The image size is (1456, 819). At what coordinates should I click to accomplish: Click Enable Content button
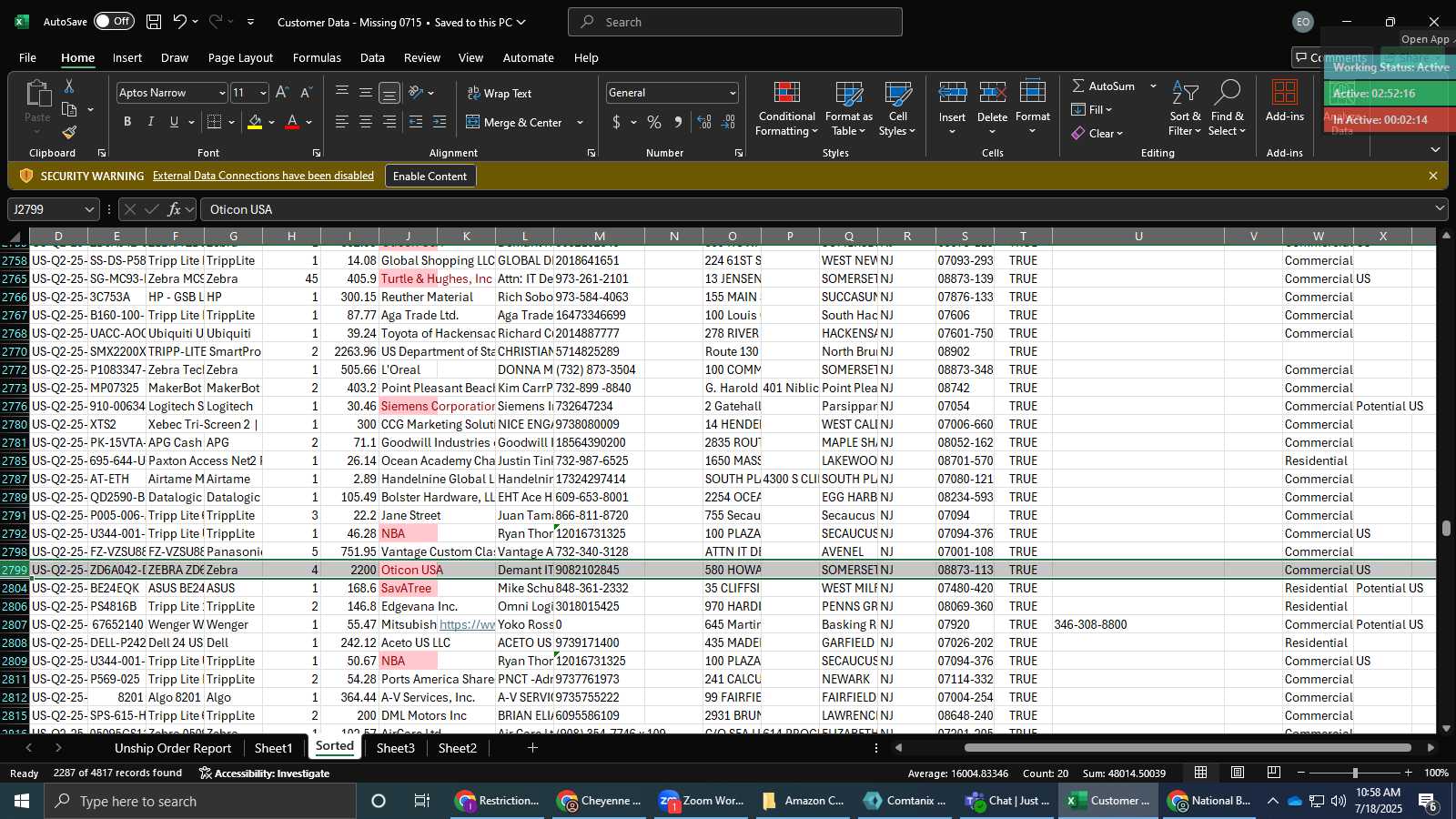click(x=430, y=176)
